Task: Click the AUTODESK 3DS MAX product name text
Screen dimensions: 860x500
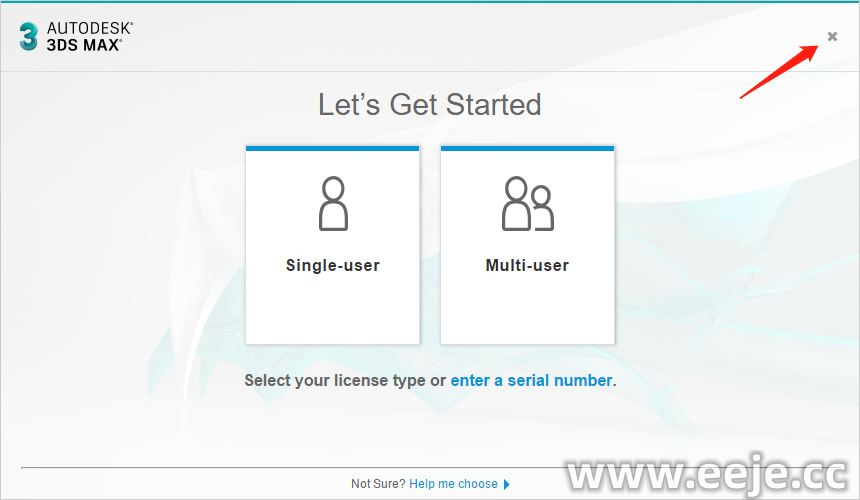Action: click(x=90, y=37)
